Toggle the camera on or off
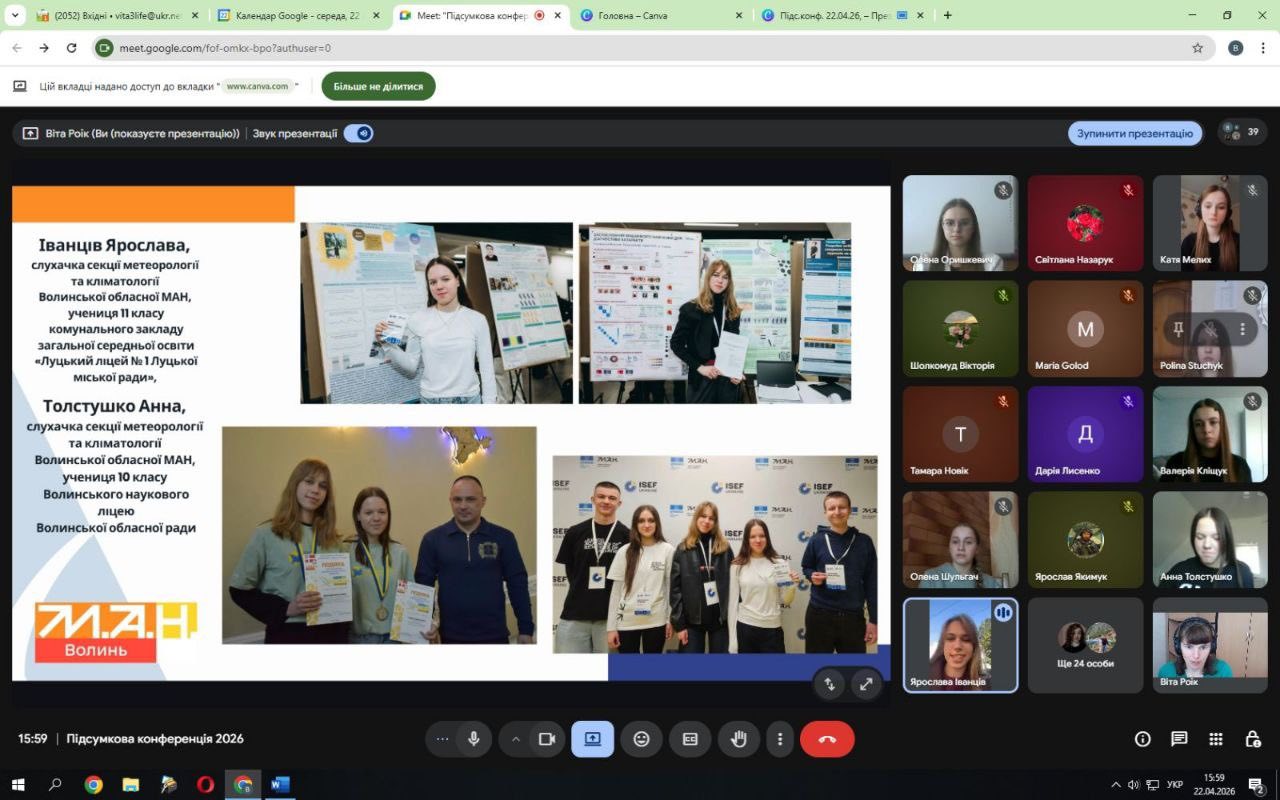The image size is (1280, 800). (547, 739)
